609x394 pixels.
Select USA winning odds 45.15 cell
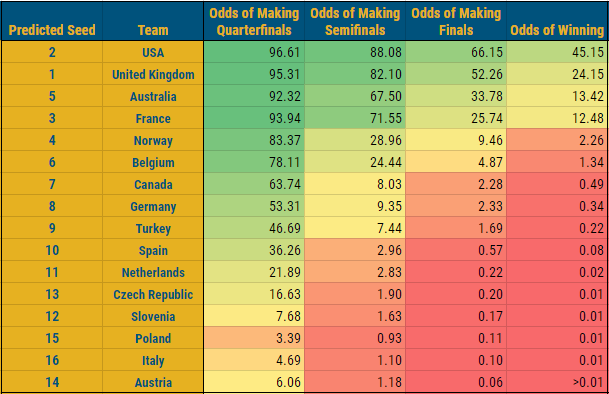[x=557, y=52]
